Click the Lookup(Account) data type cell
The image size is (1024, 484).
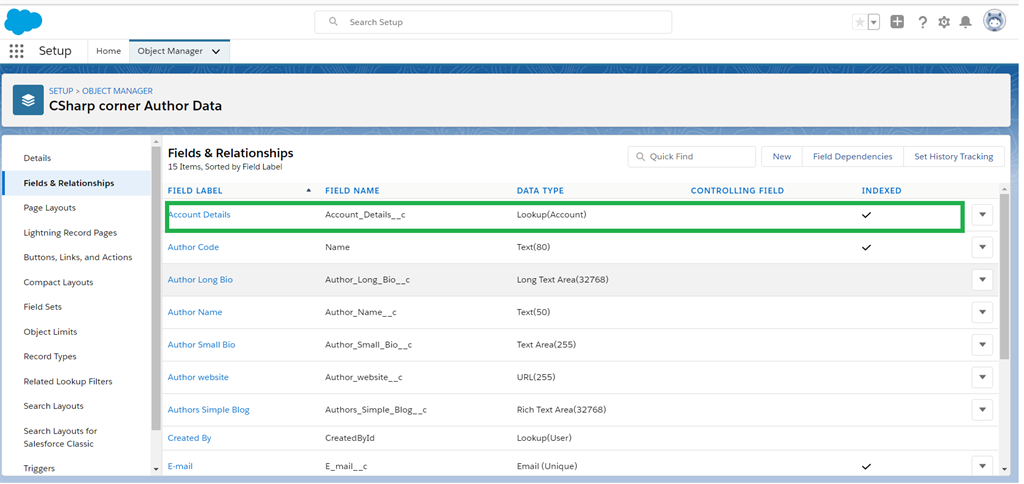[x=551, y=214]
